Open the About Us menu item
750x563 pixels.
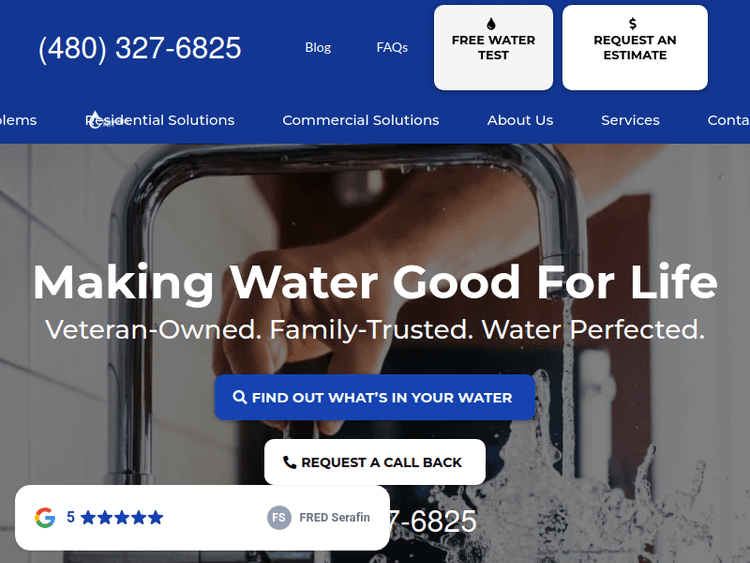coord(520,120)
